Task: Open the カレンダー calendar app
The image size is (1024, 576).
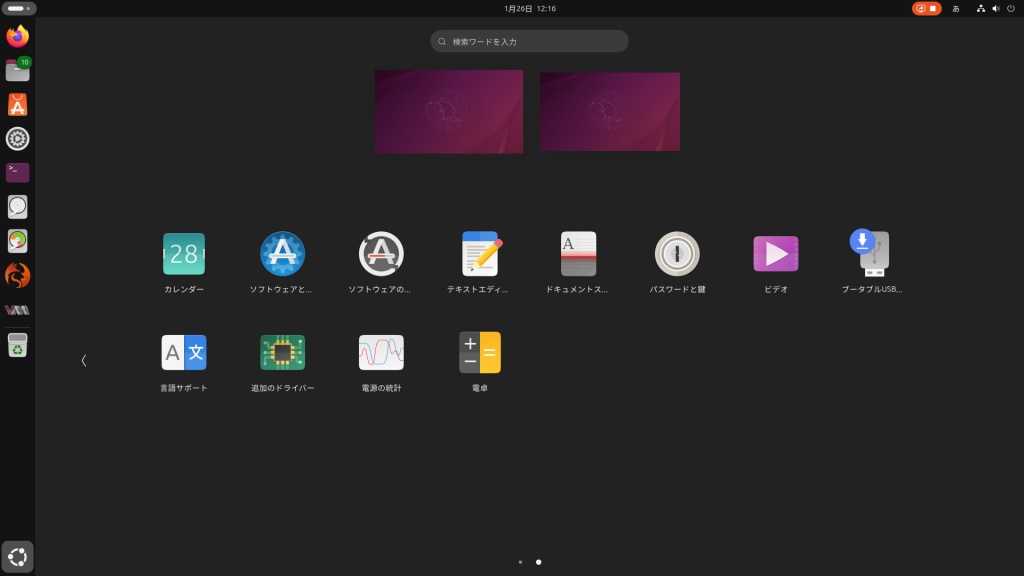Action: point(184,254)
